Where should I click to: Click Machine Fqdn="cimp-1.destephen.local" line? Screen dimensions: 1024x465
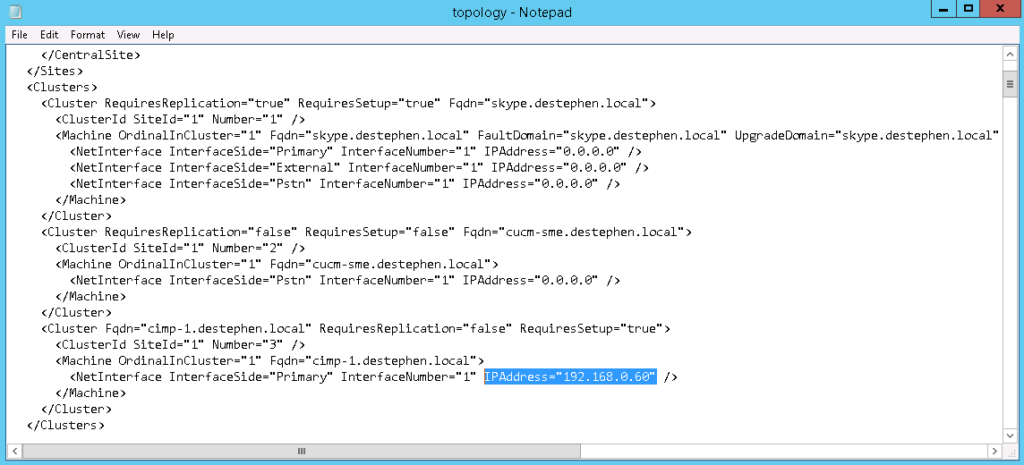(269, 361)
